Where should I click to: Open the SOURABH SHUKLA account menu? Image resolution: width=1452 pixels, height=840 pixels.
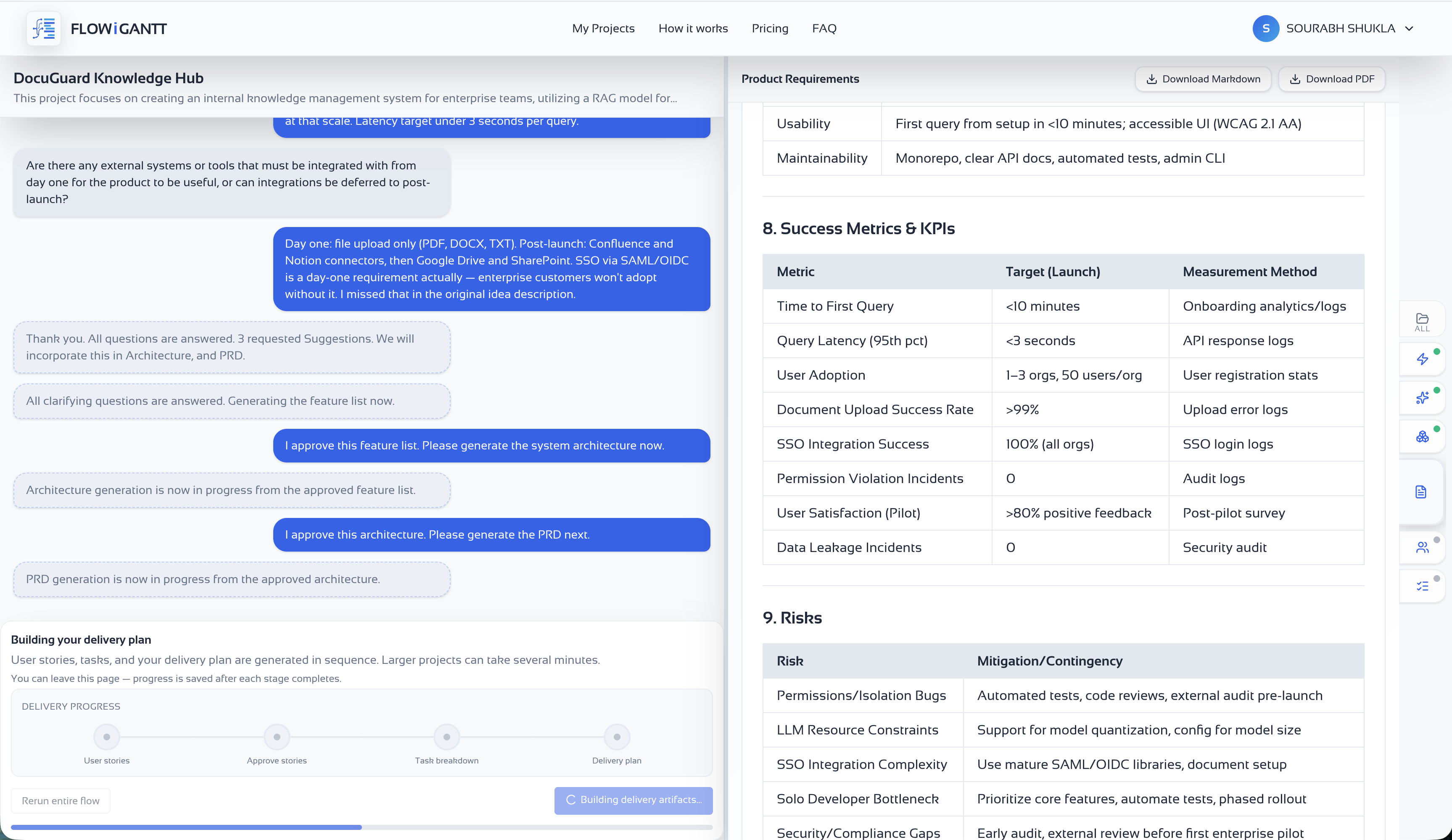coord(1333,28)
